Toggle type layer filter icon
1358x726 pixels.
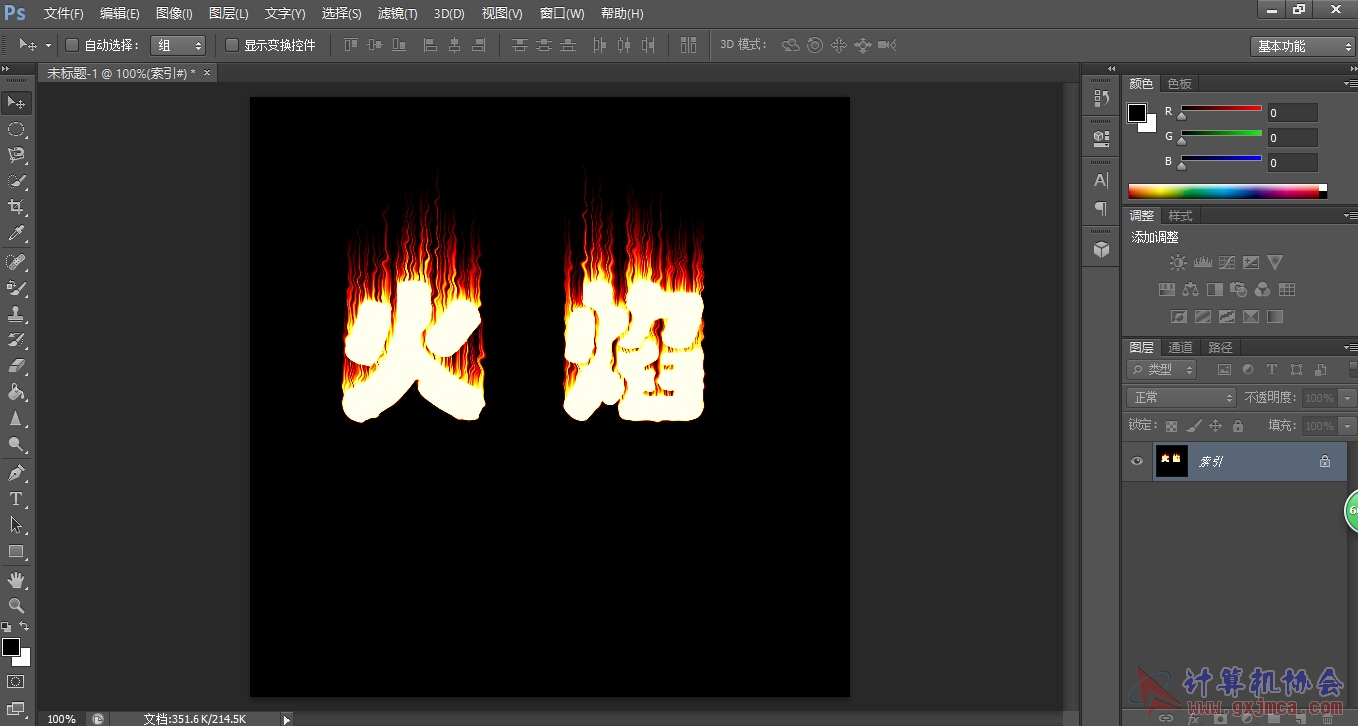tap(1272, 370)
